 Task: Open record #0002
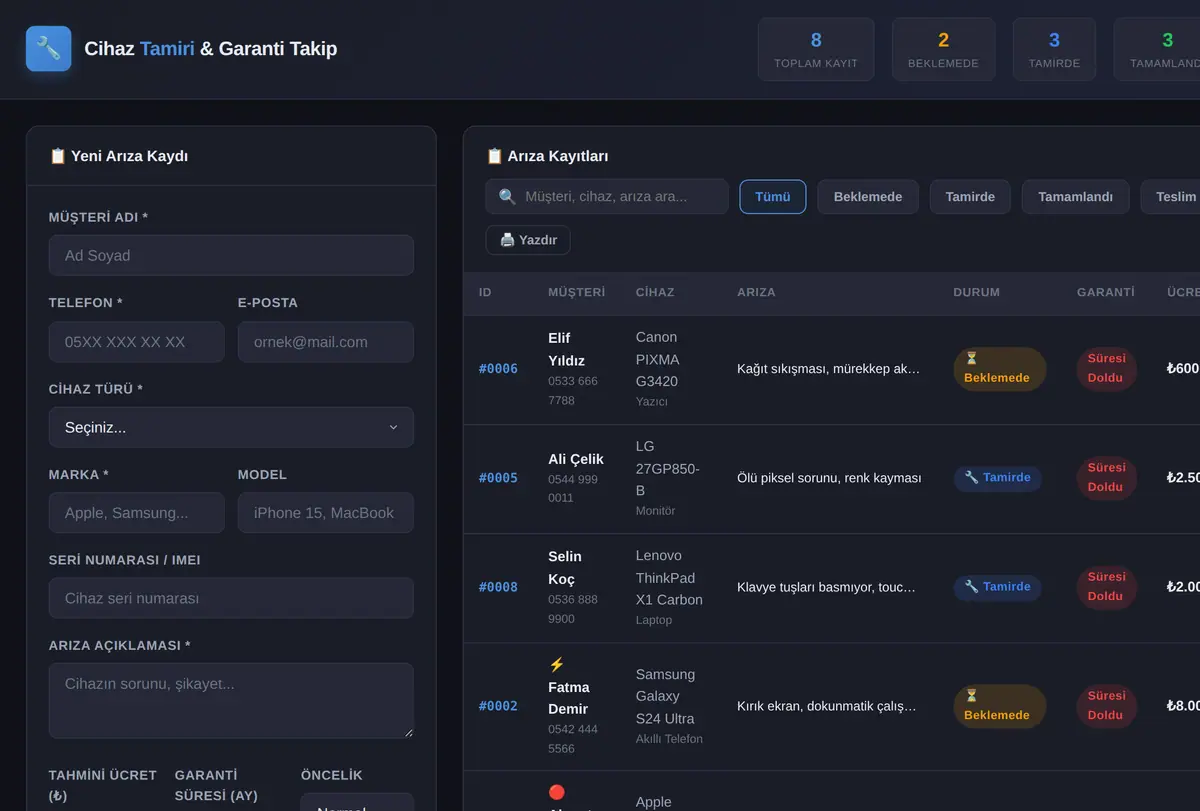(498, 706)
